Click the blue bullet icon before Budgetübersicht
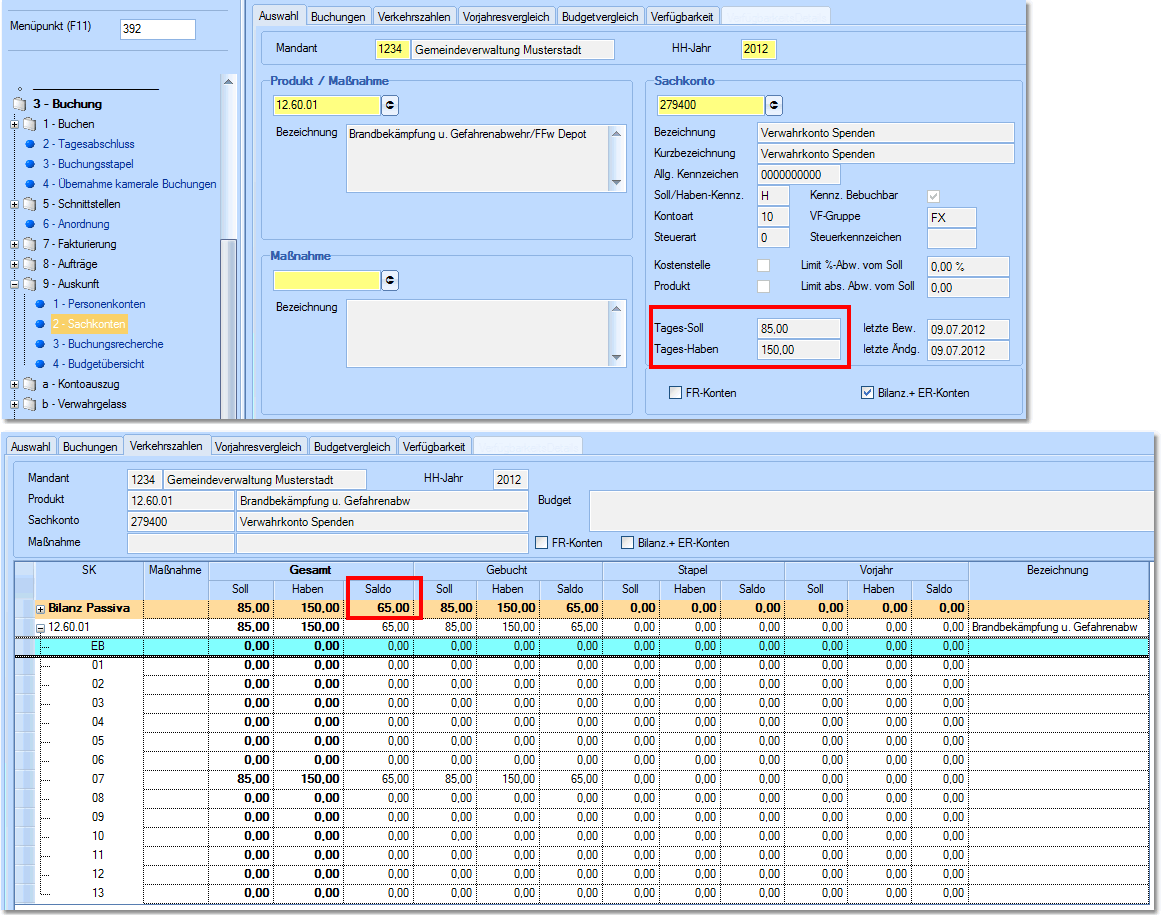The height and width of the screenshot is (917, 1161). click(41, 364)
